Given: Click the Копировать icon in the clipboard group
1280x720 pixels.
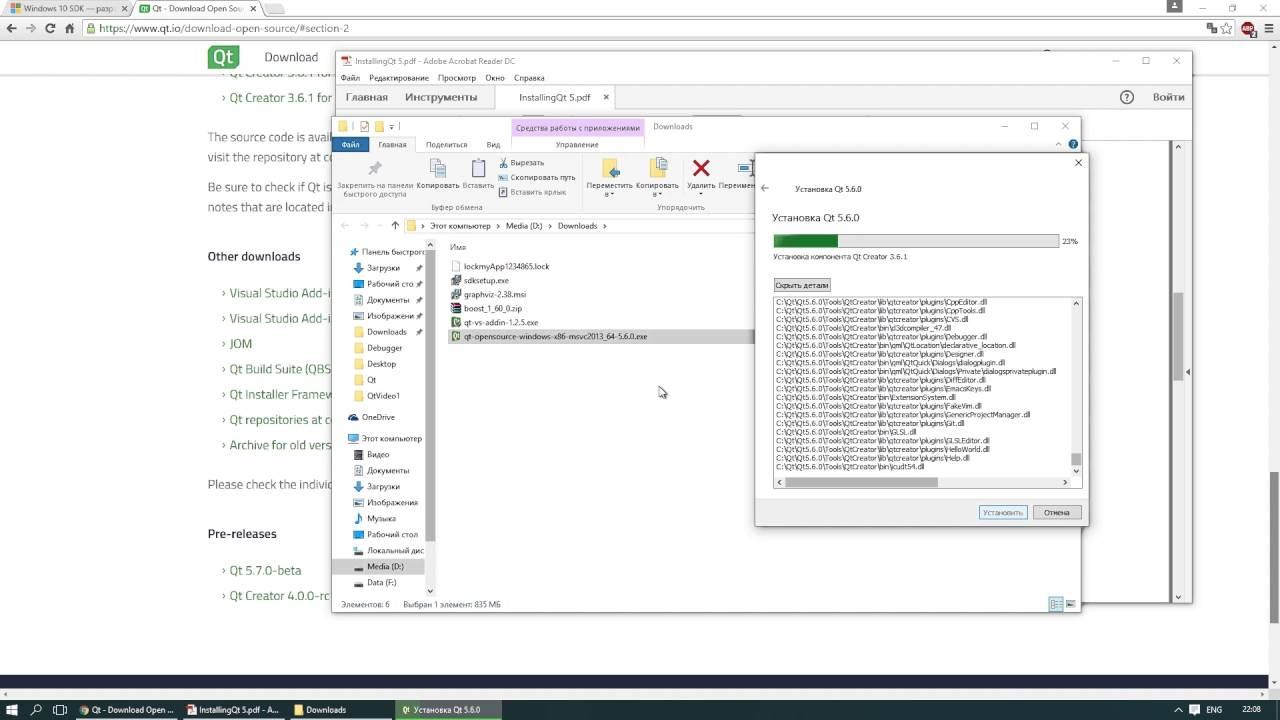Looking at the screenshot, I should 438,168.
